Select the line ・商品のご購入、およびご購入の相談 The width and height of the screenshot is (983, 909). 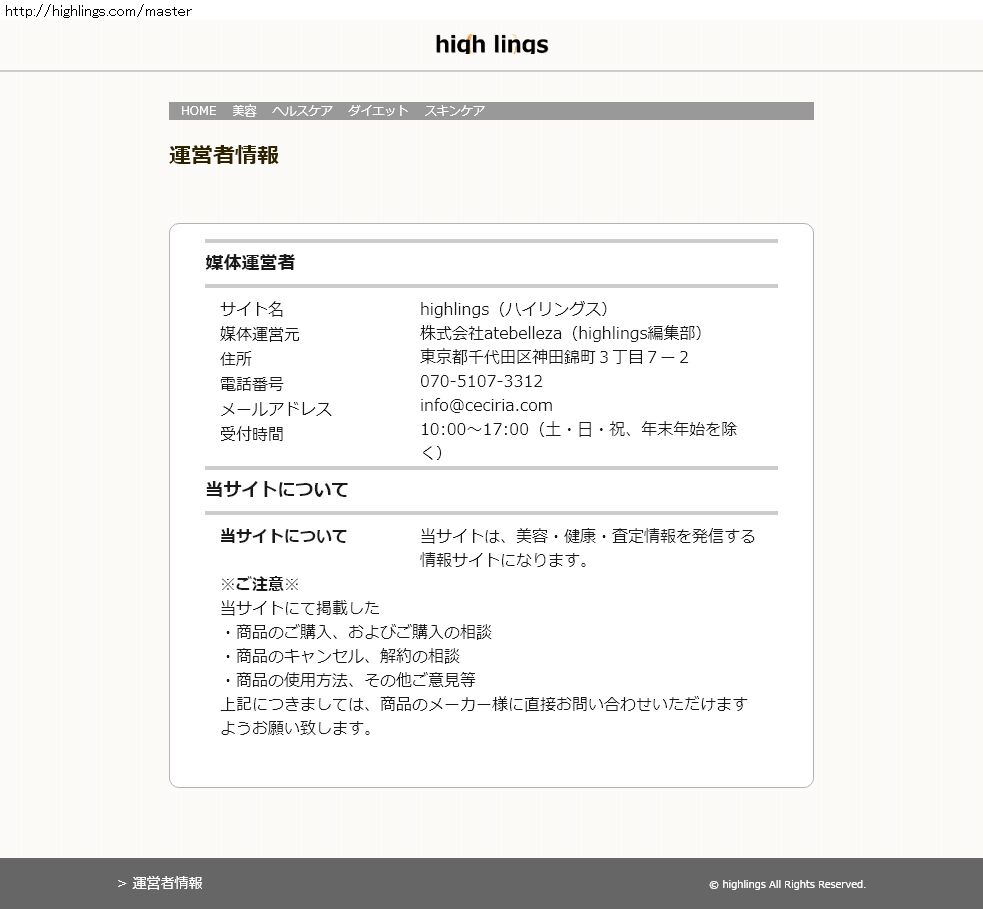[356, 632]
